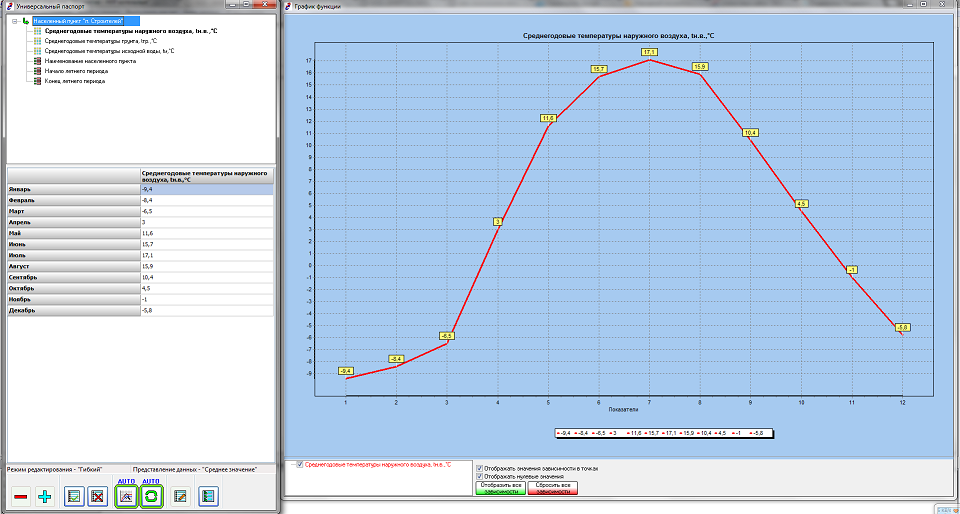Image resolution: width=960 pixels, height=514 pixels.
Task: Click the '3' value cell for Апрель
Action: point(206,222)
